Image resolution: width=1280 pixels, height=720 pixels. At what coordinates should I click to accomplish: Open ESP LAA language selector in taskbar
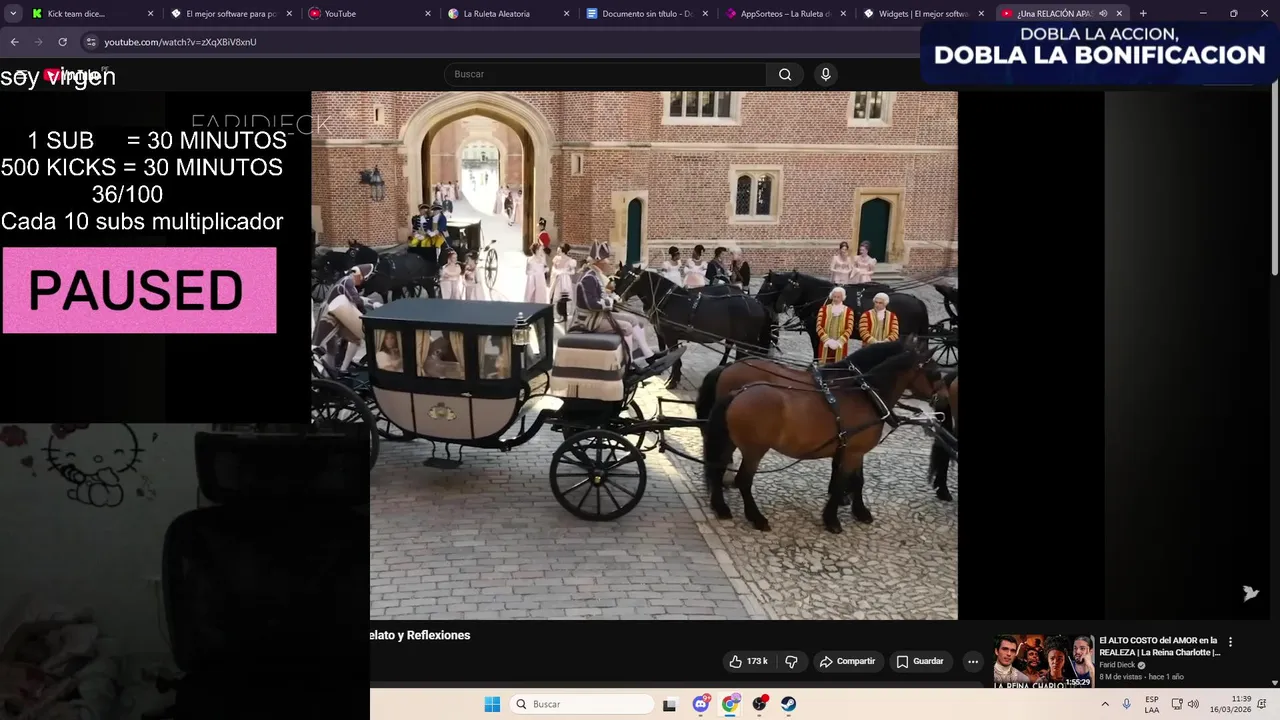(x=1152, y=704)
